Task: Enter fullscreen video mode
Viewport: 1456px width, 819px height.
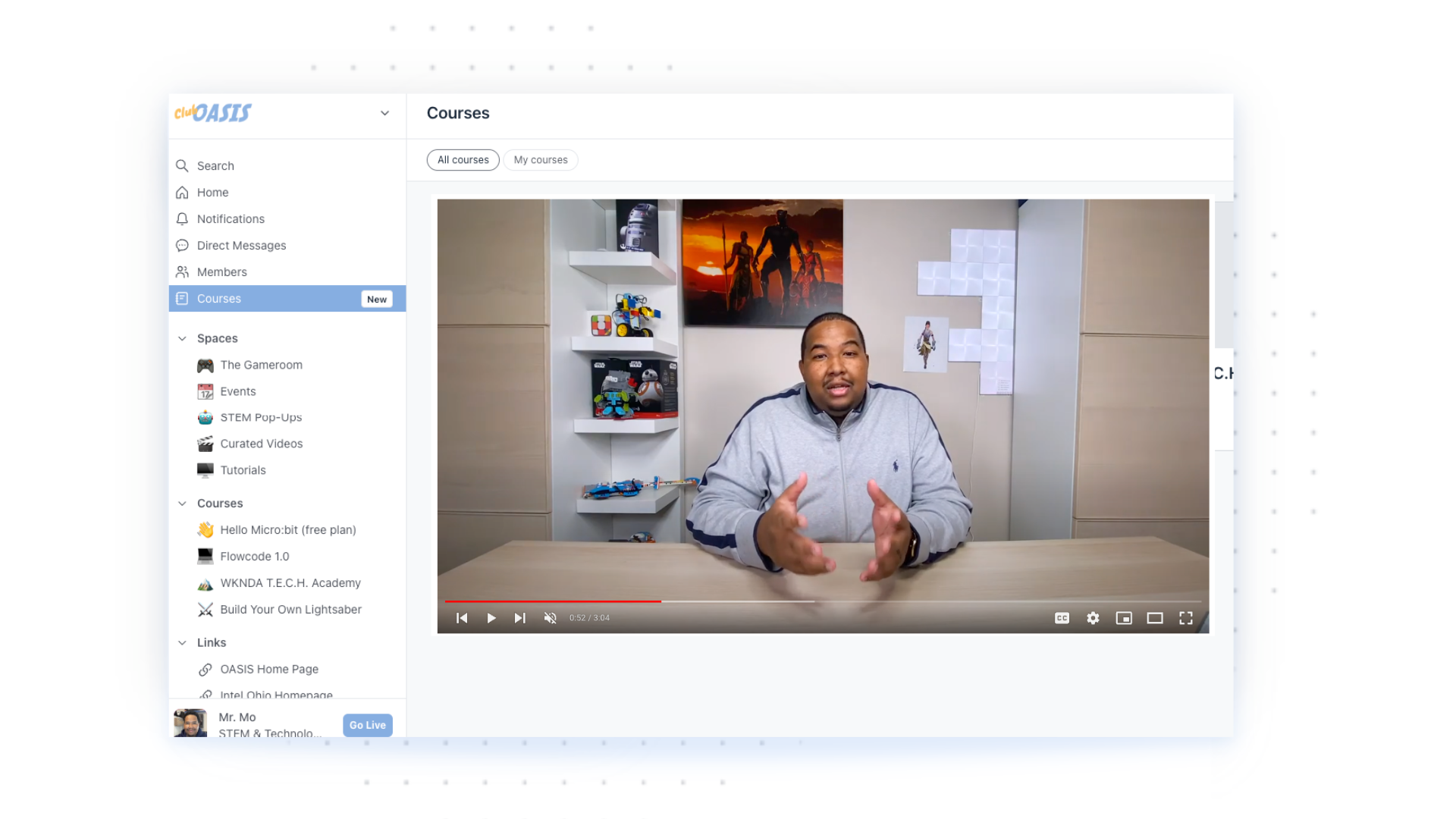Action: (x=1186, y=618)
